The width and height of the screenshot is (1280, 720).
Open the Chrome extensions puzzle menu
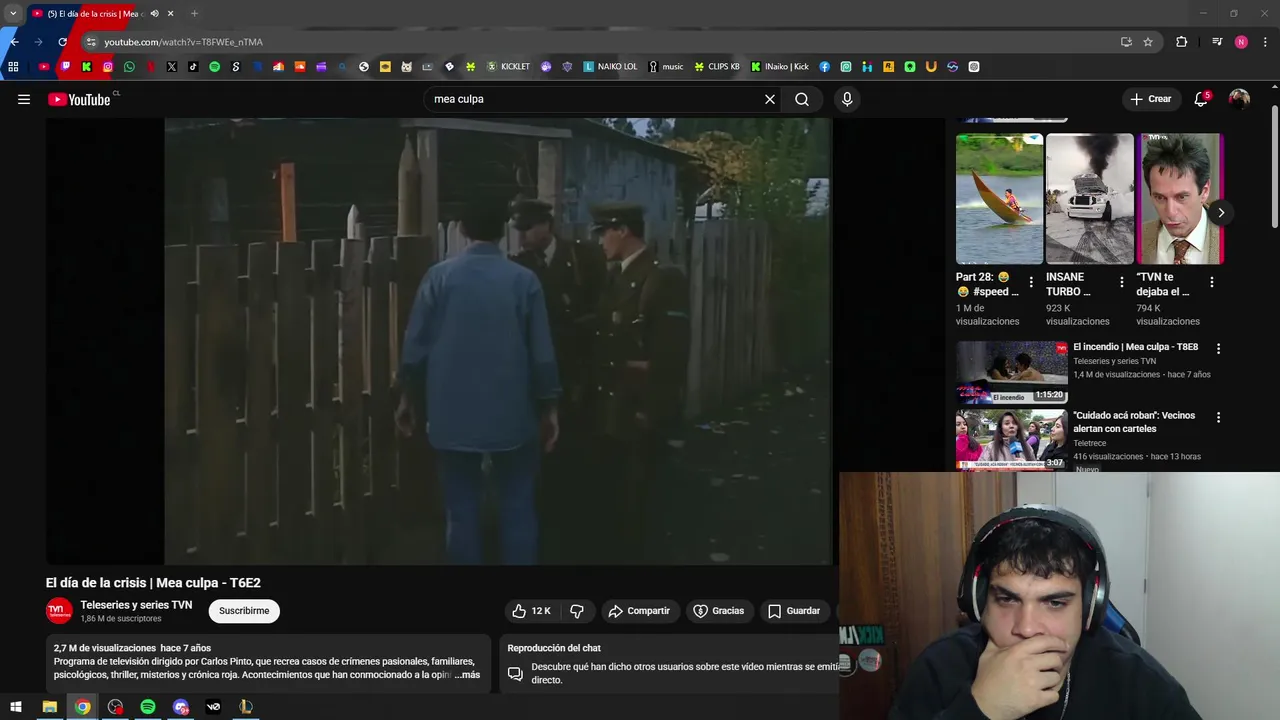(1181, 42)
